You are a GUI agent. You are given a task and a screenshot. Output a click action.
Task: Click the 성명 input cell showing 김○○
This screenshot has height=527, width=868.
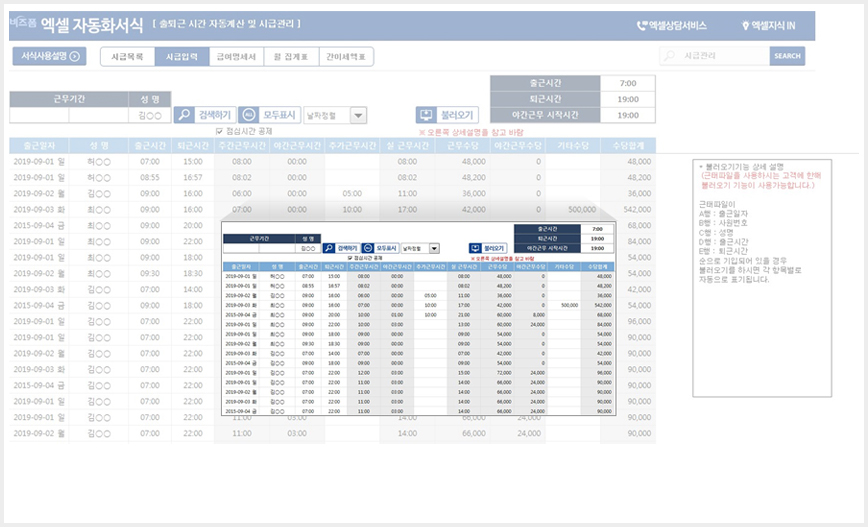click(149, 115)
